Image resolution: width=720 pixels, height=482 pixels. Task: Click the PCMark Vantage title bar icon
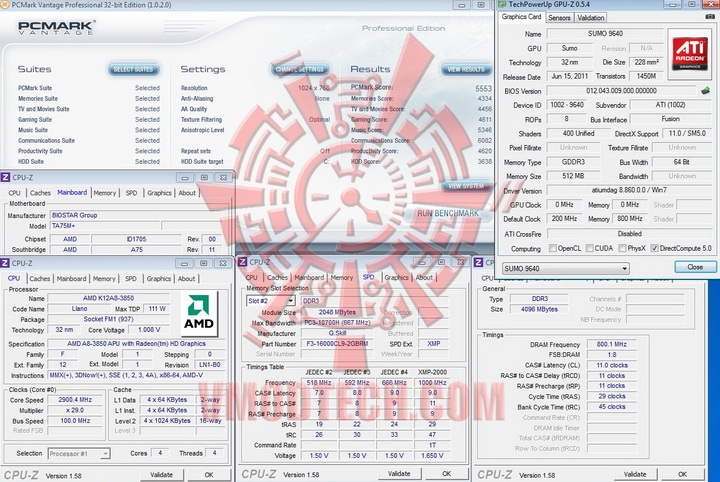pyautogui.click(x=6, y=5)
